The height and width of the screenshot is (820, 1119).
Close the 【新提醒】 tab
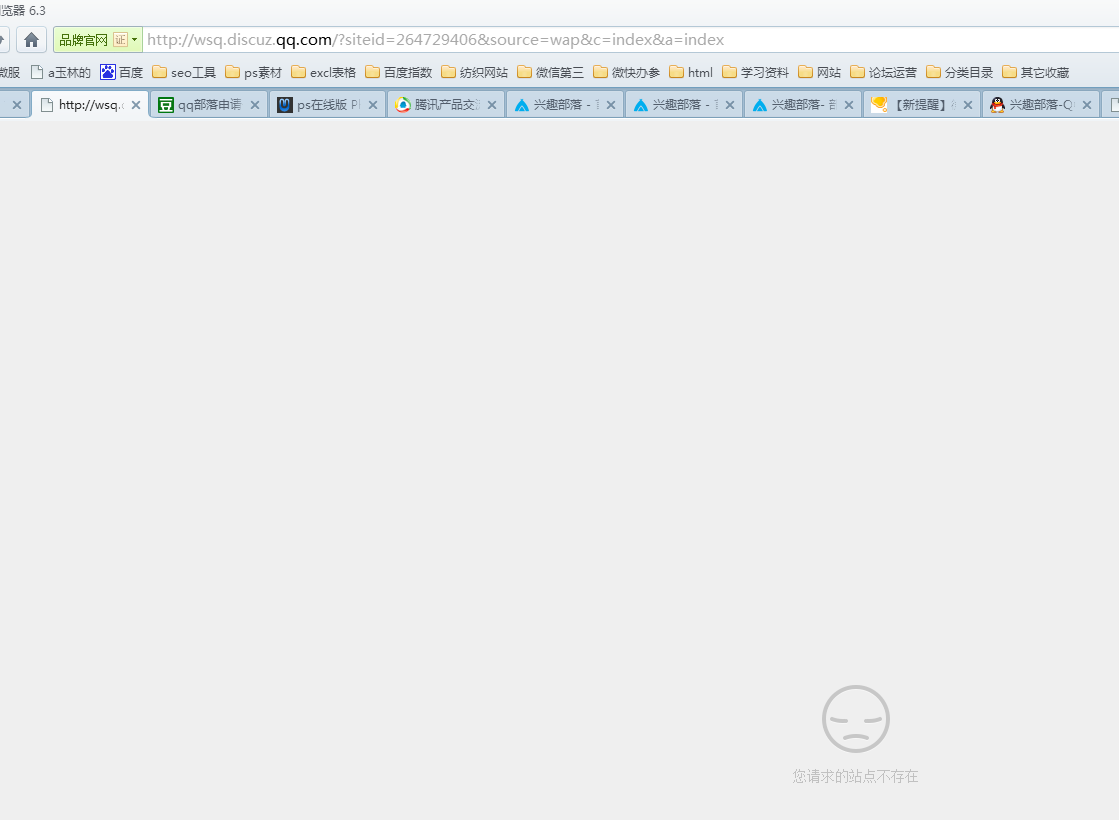968,105
